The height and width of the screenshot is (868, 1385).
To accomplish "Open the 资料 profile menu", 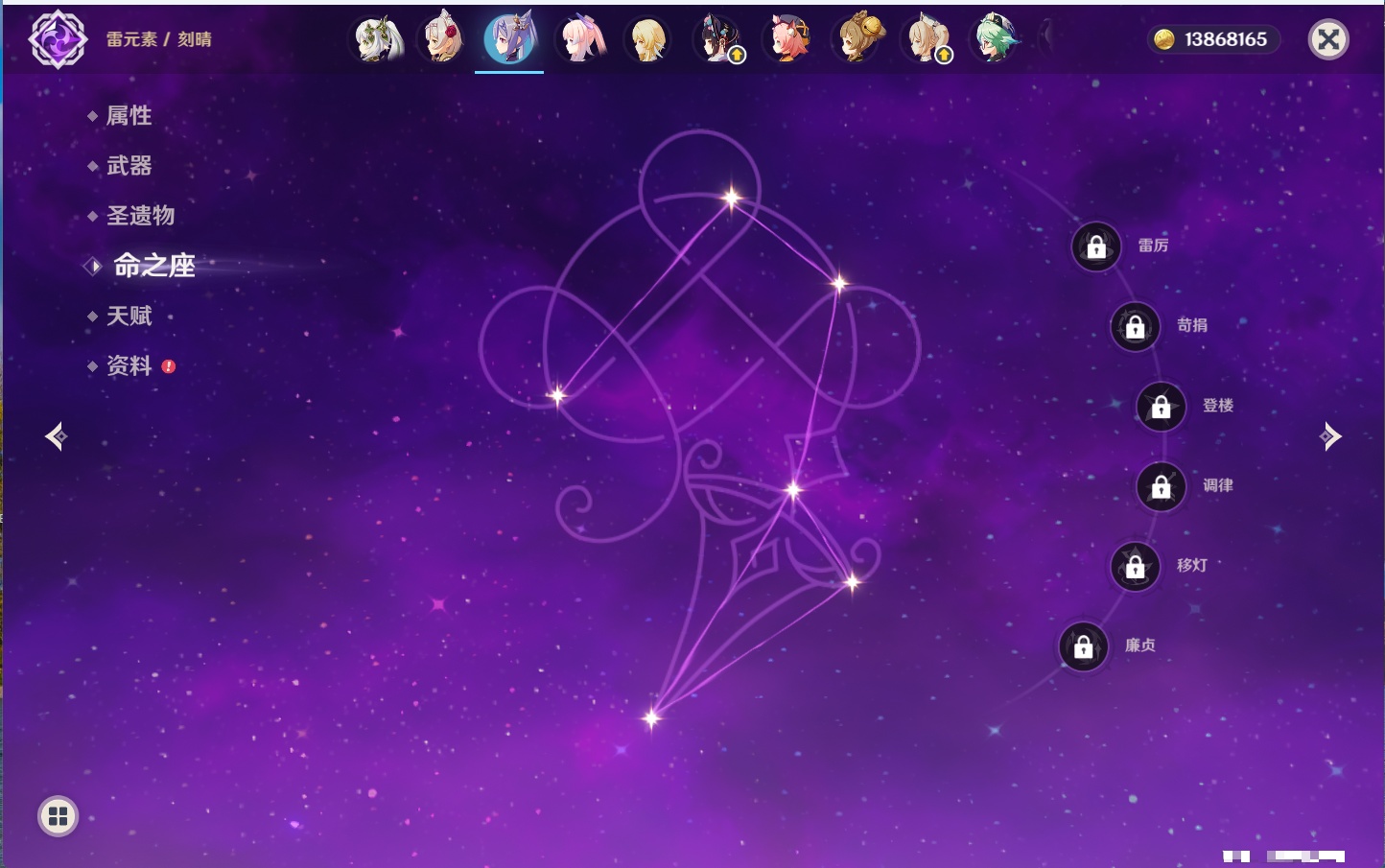I will click(129, 365).
